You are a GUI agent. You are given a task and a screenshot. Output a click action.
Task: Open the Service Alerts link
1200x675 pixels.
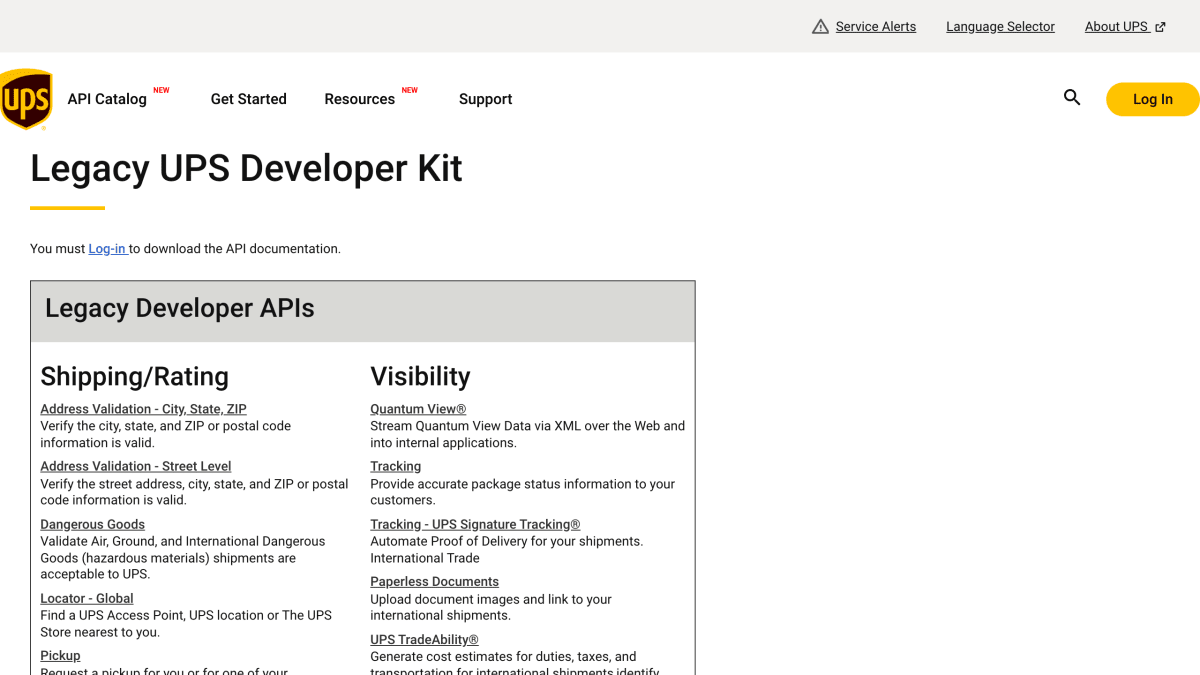point(876,27)
